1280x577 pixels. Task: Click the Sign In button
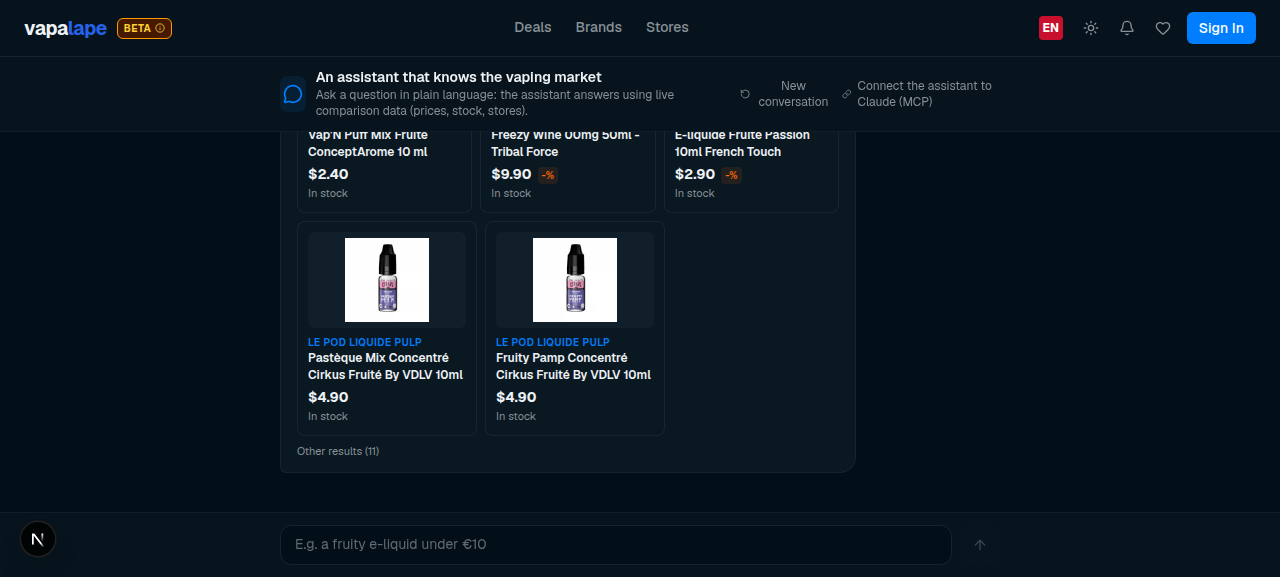click(1221, 28)
